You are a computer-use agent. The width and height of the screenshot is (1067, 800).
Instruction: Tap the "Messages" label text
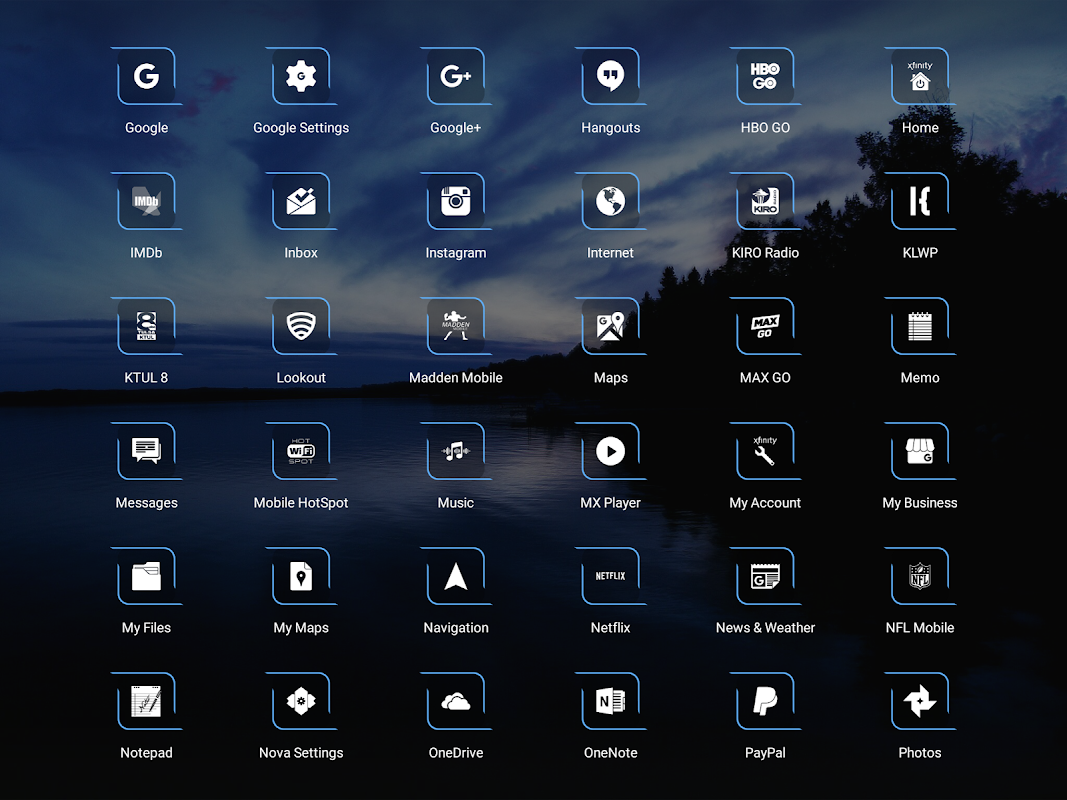click(x=146, y=503)
